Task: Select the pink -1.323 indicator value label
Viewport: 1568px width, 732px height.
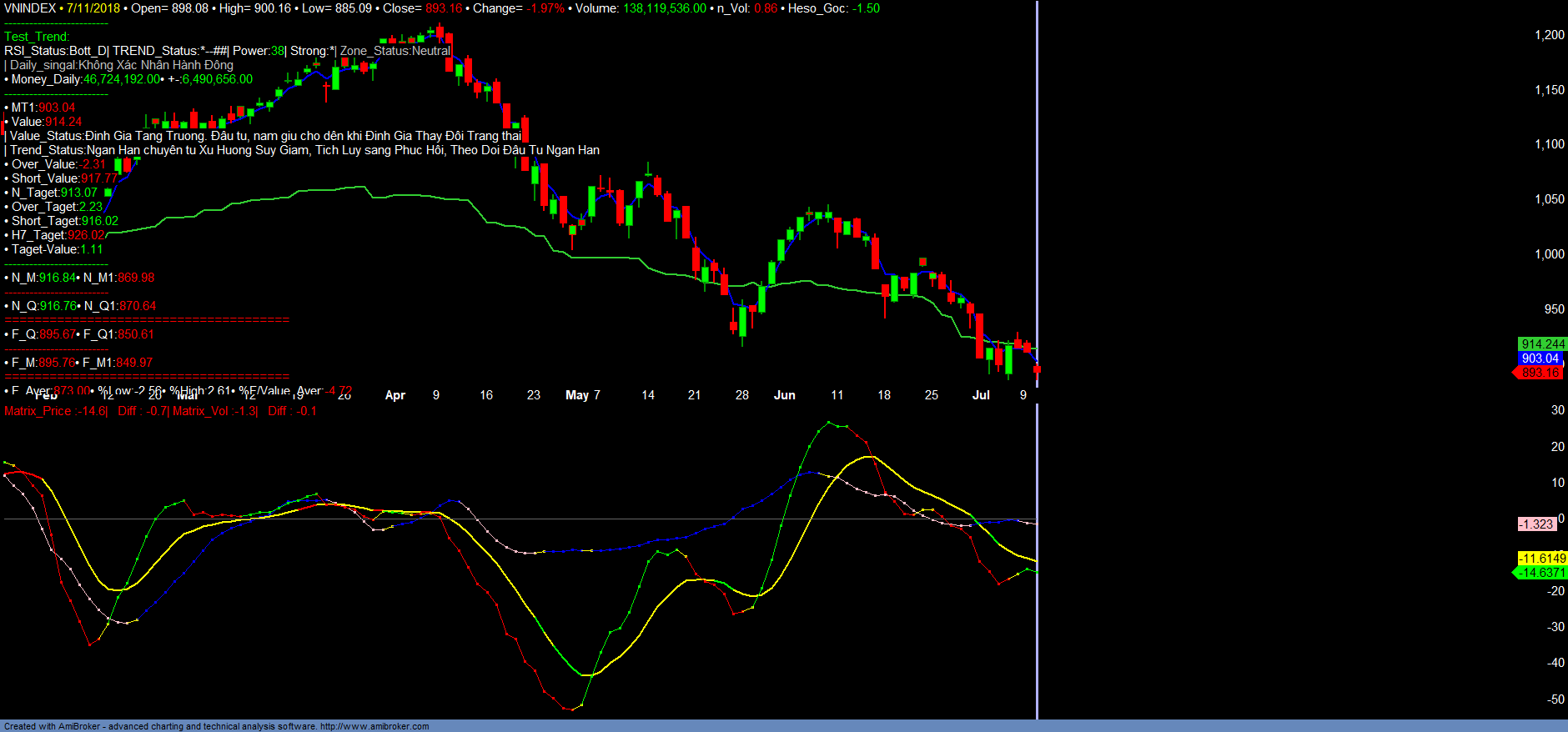Action: [1536, 524]
